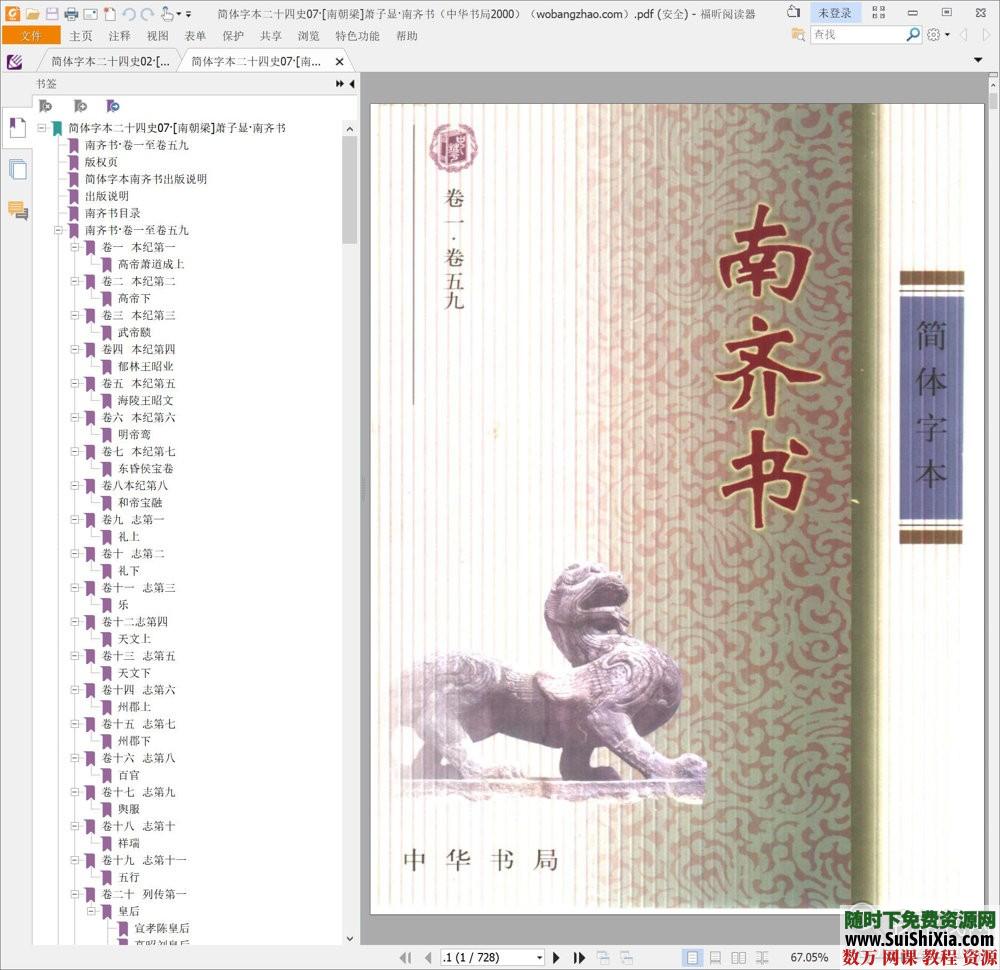Screen dimensions: 1000x970
Task: Switch to the 视图 ribbon tab
Action: click(x=155, y=35)
